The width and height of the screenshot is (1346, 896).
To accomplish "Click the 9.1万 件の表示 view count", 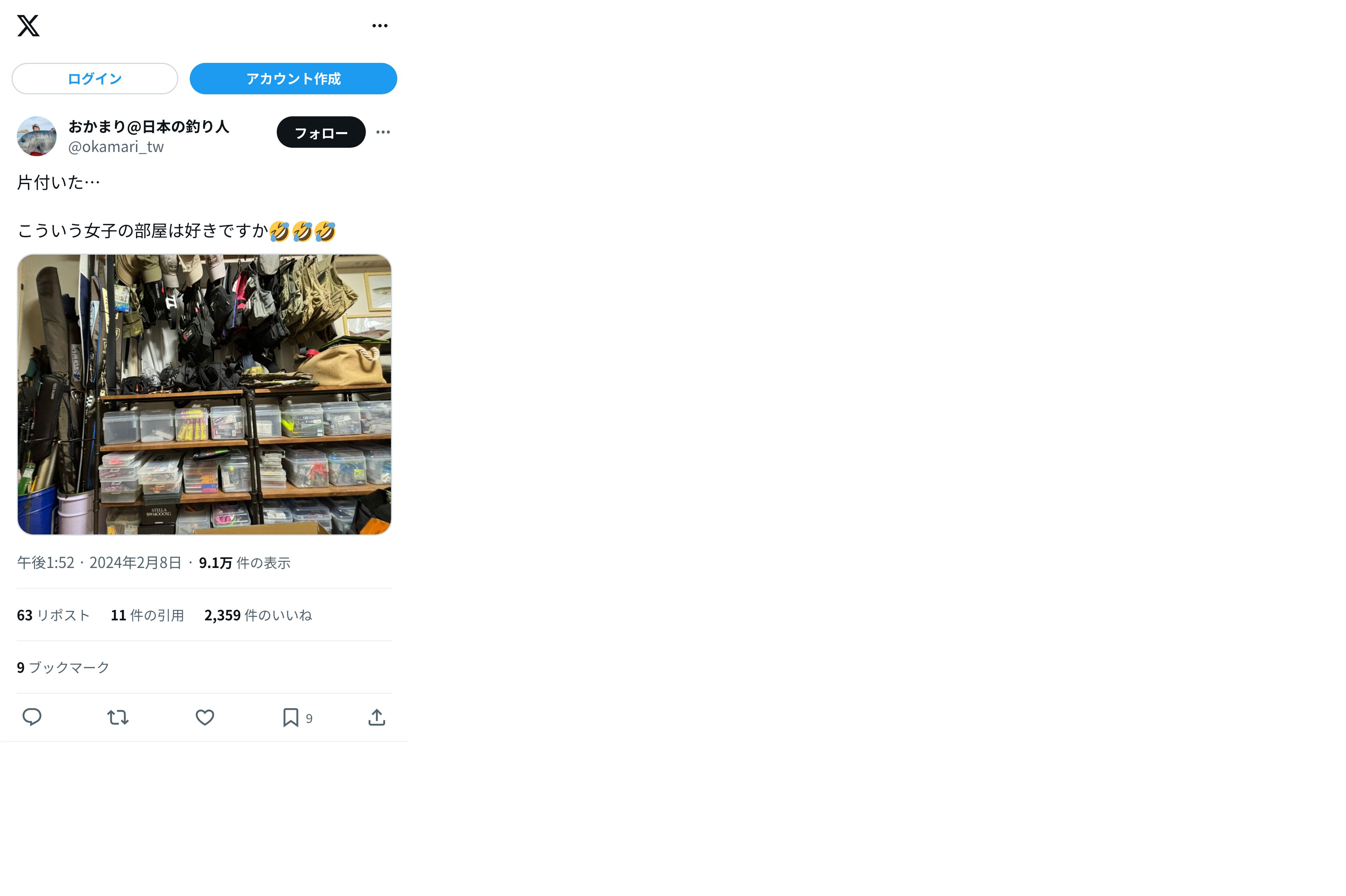I will tap(245, 563).
